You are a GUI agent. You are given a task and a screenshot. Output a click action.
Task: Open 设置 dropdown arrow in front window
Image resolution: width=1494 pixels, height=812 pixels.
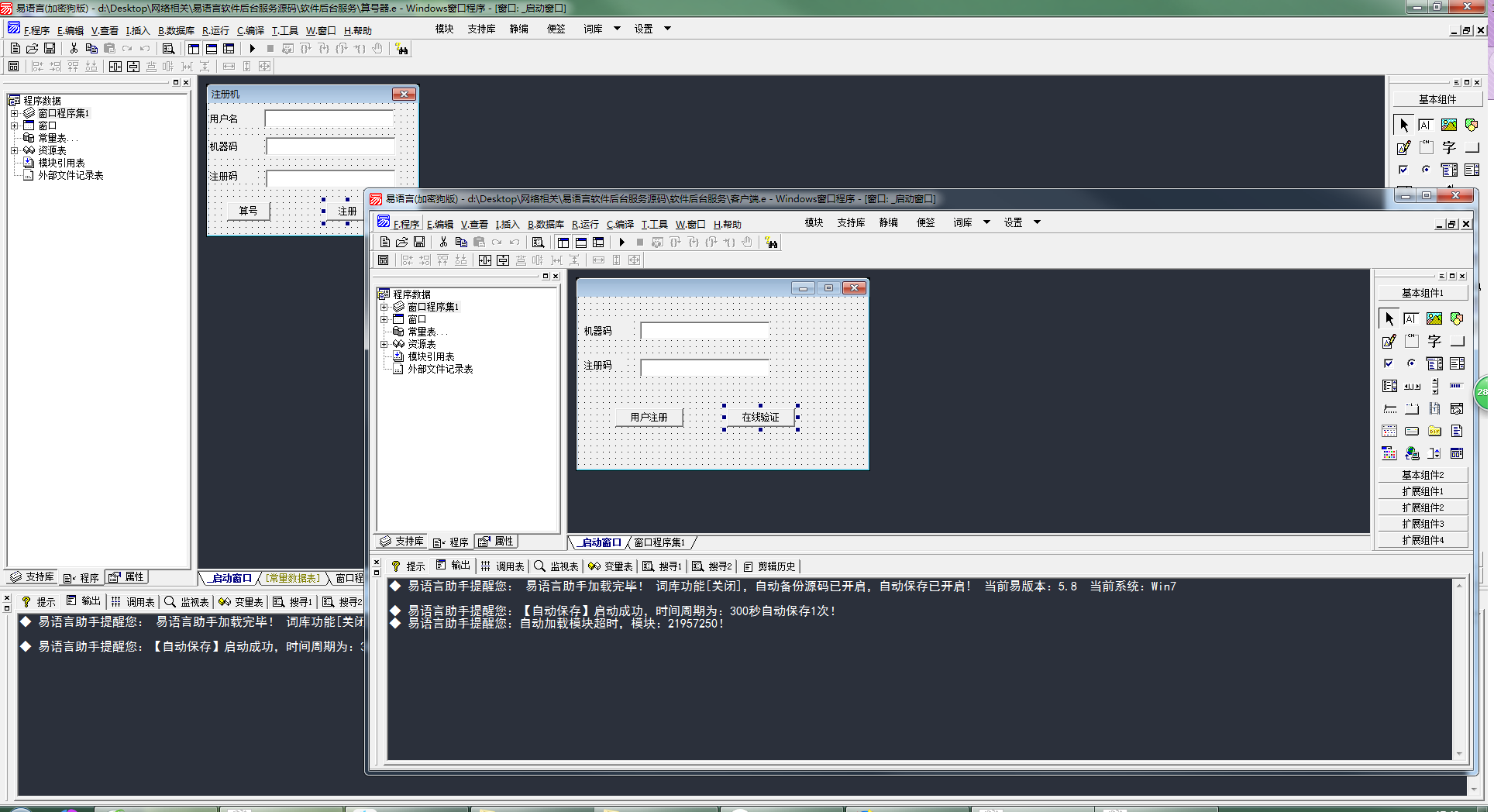(x=1037, y=222)
